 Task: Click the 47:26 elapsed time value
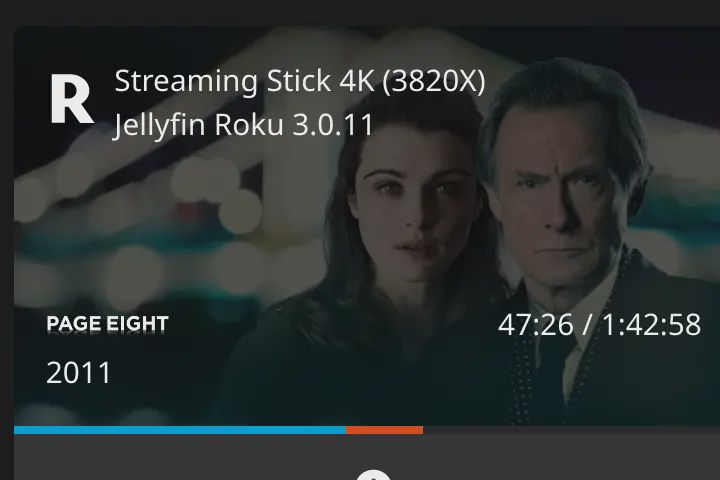coord(536,325)
